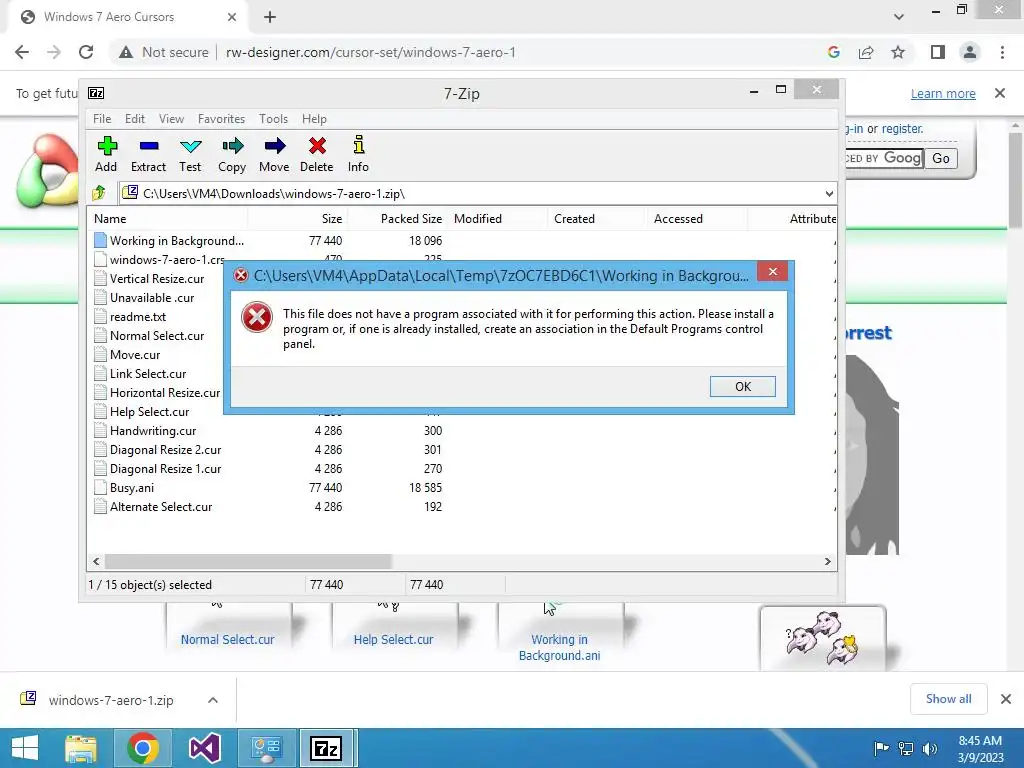Image resolution: width=1024 pixels, height=768 pixels.
Task: Click the scroll right arrow in file list
Action: [x=827, y=562]
